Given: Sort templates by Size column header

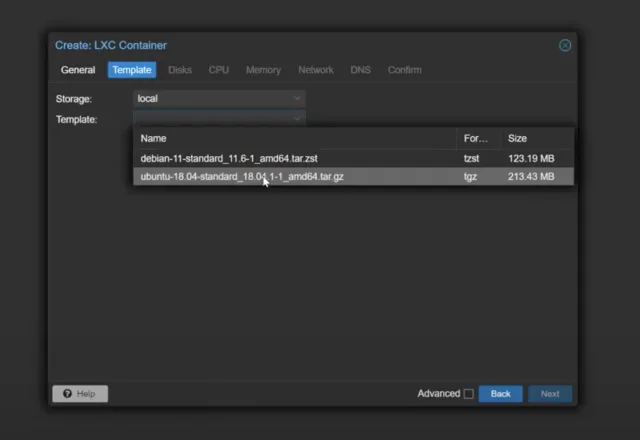Looking at the screenshot, I should [537, 138].
